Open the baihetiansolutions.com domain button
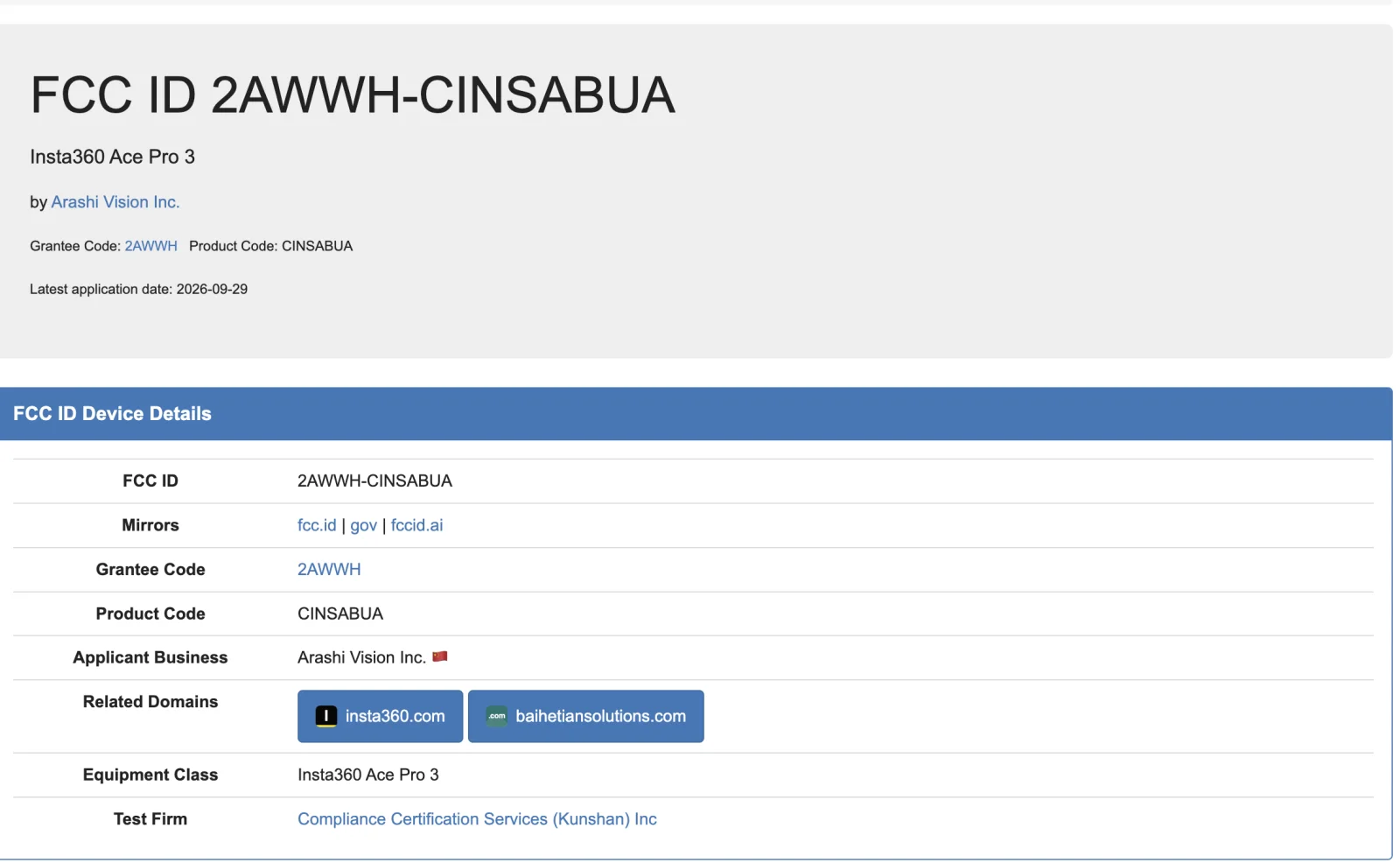 [x=585, y=716]
